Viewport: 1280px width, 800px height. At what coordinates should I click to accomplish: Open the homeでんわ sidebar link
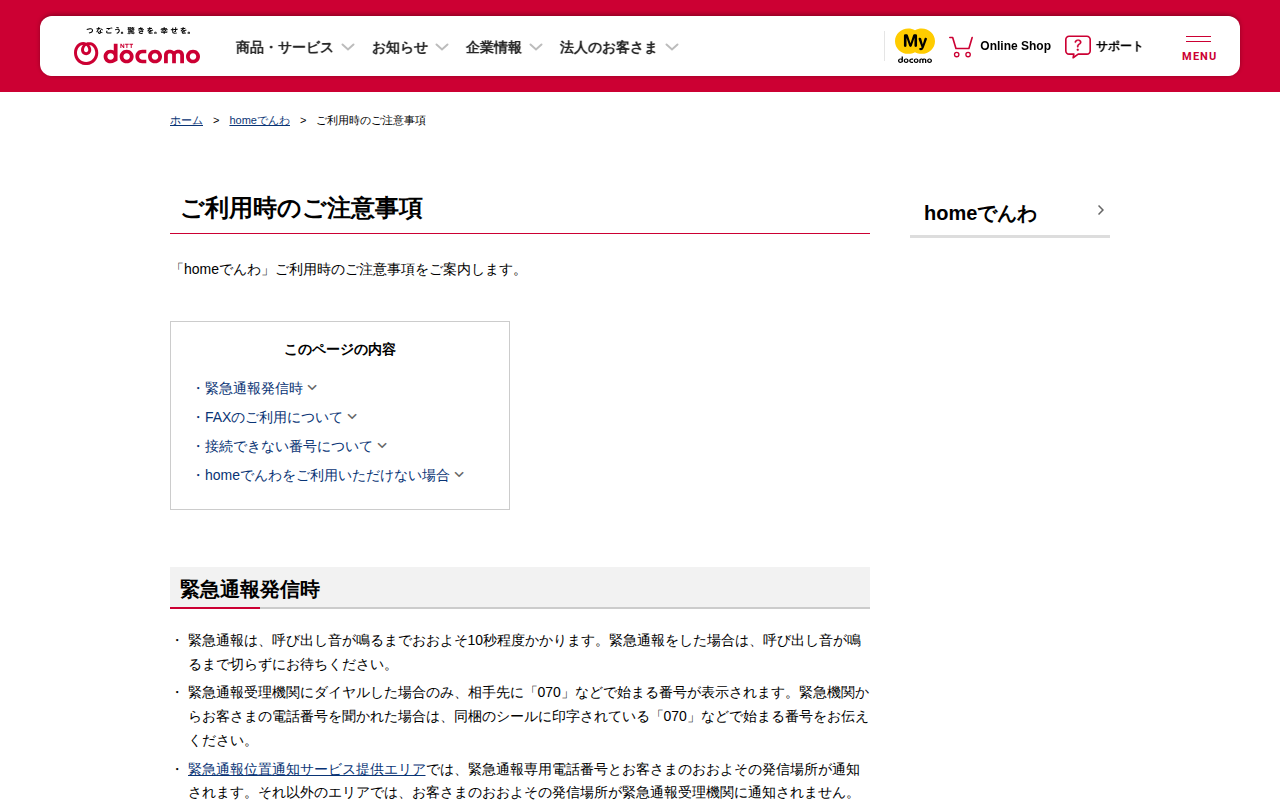coord(1010,213)
